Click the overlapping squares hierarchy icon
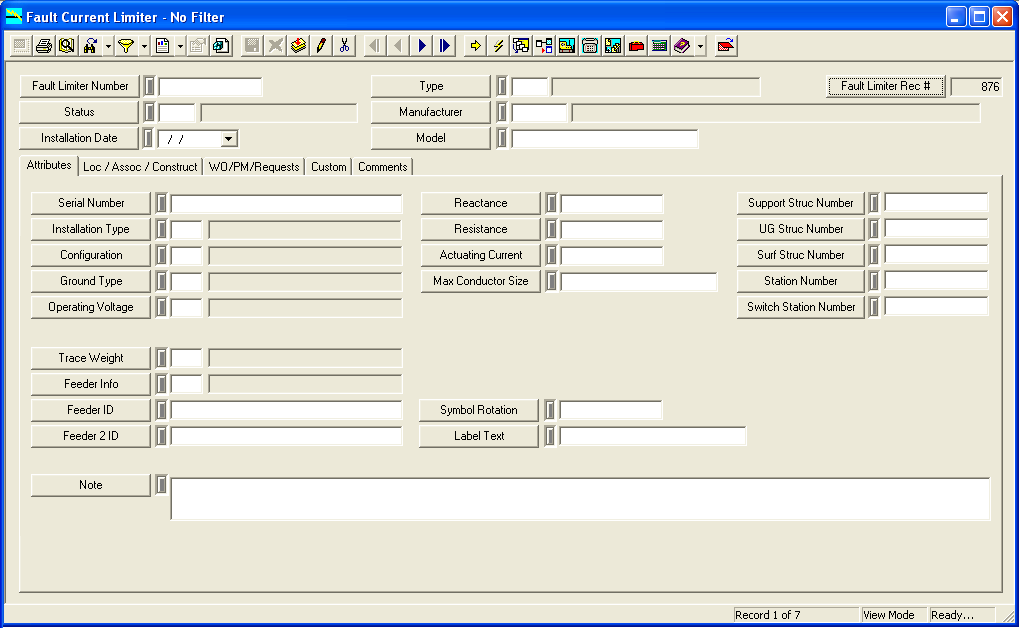The width and height of the screenshot is (1019, 628). coord(521,46)
